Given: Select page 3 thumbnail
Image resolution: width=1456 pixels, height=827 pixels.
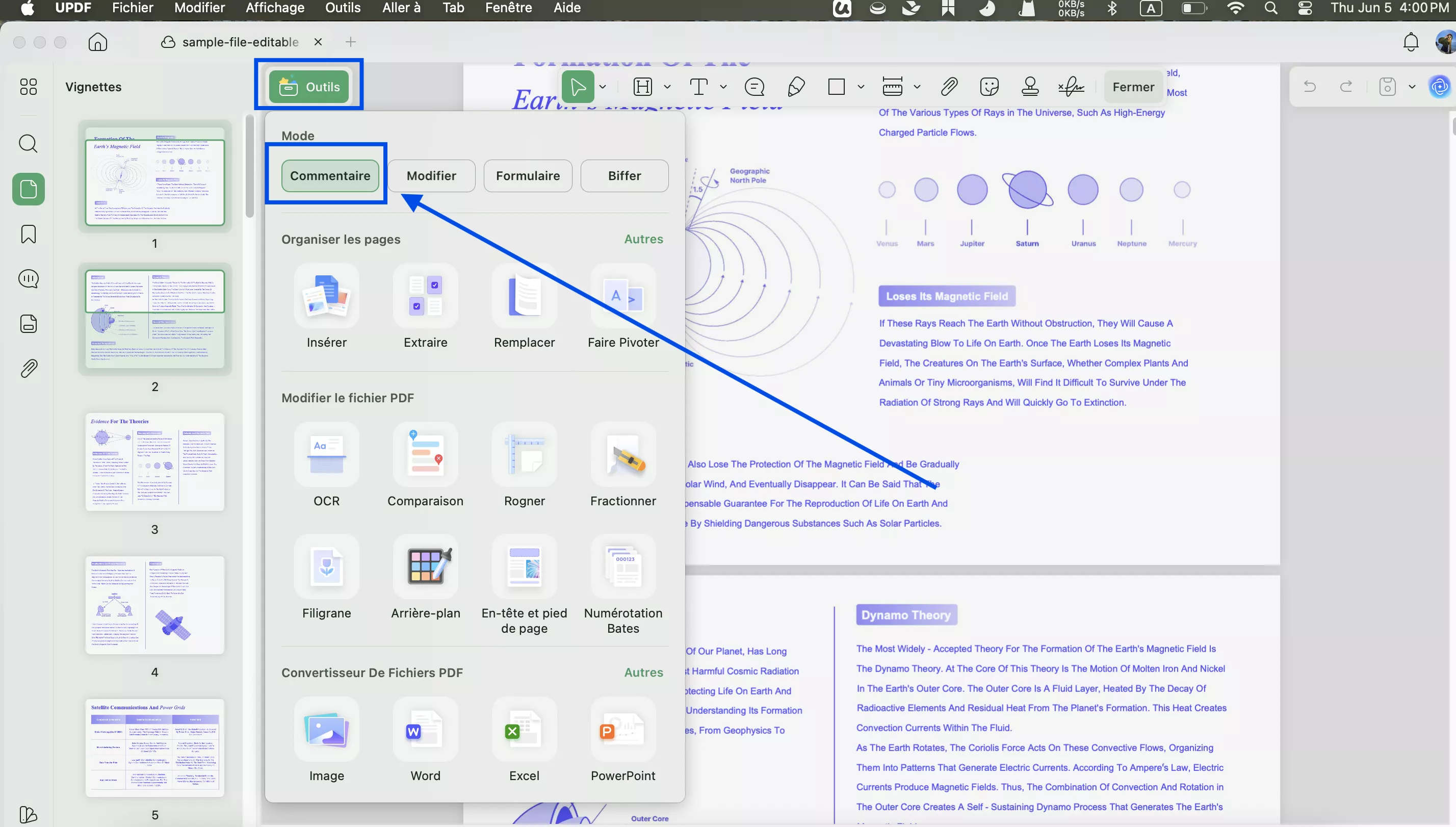Looking at the screenshot, I should [x=154, y=462].
